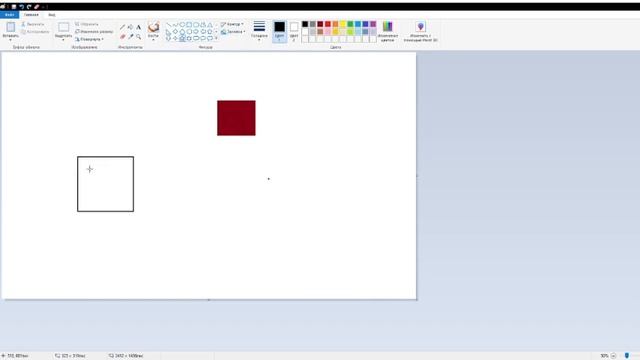The image size is (640, 360).
Task: Click the Brushes tool icon
Action: tap(153, 27)
